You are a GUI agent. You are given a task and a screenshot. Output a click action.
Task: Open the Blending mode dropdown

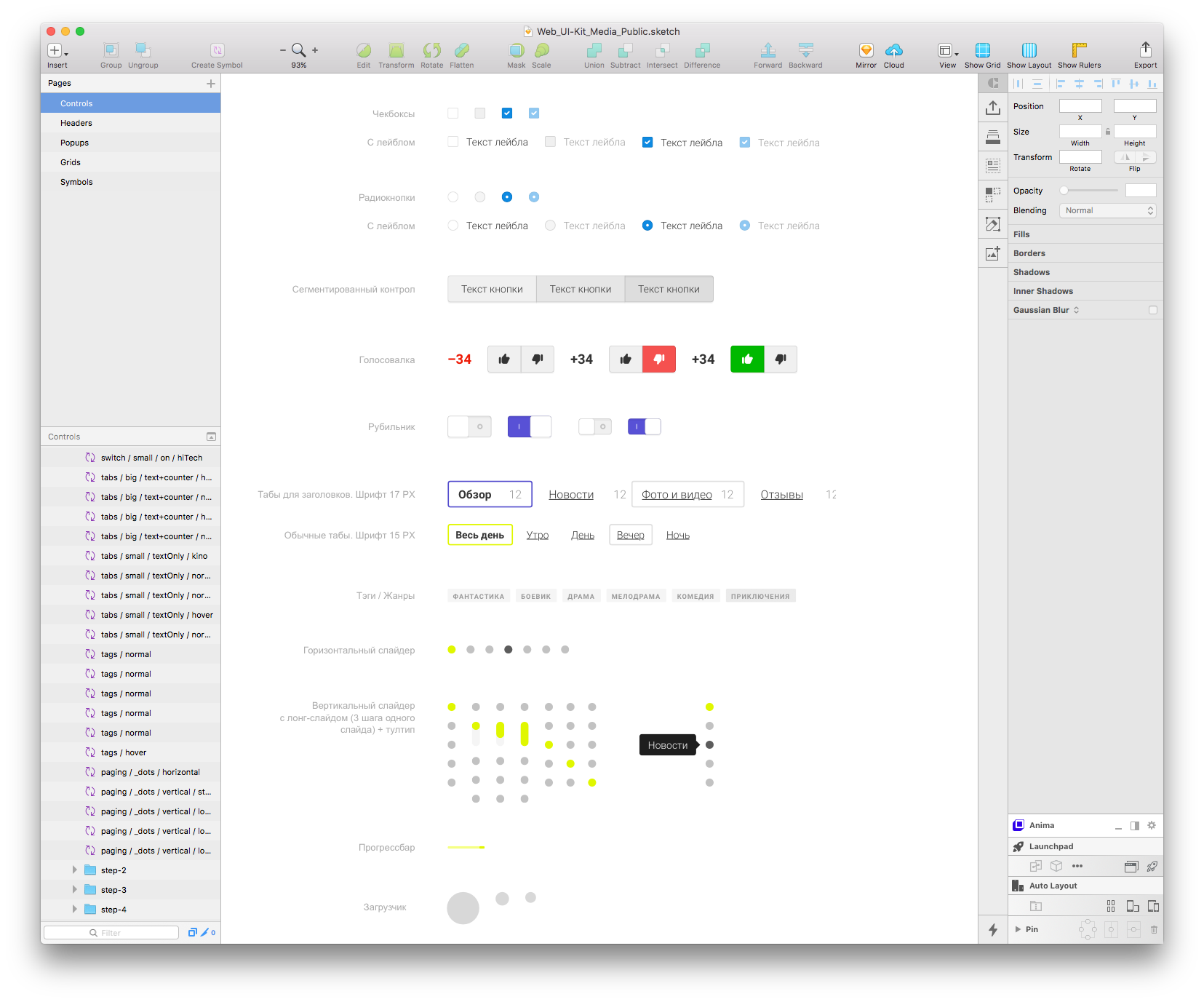(x=1107, y=210)
